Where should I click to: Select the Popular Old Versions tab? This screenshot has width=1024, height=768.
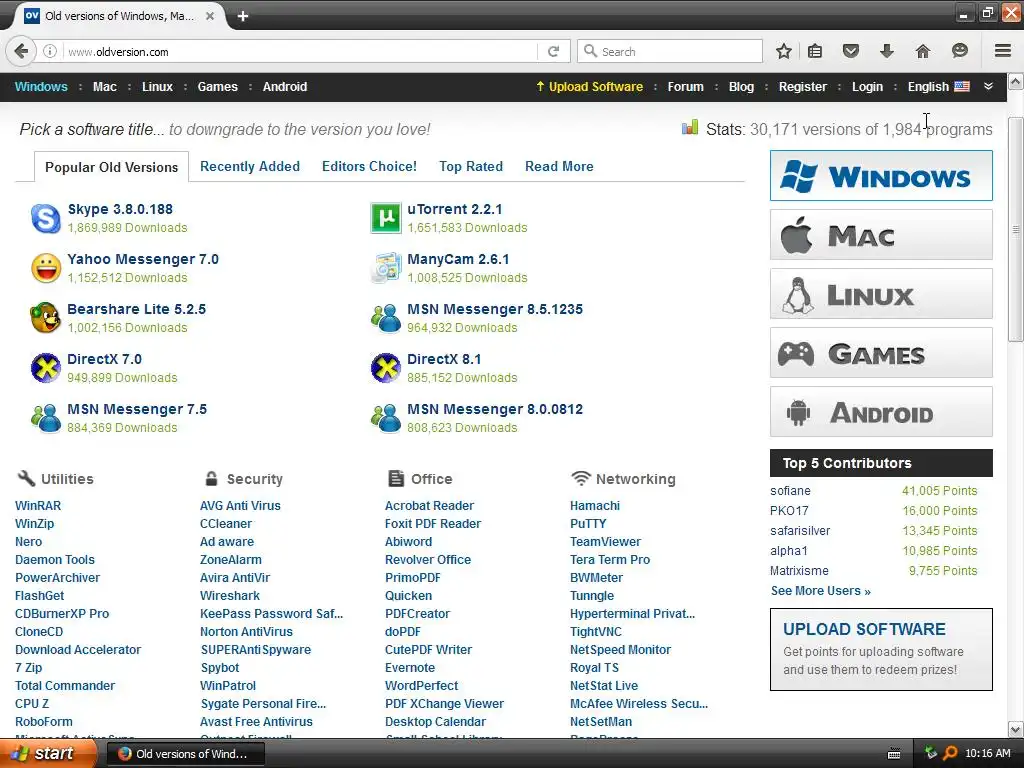(111, 167)
